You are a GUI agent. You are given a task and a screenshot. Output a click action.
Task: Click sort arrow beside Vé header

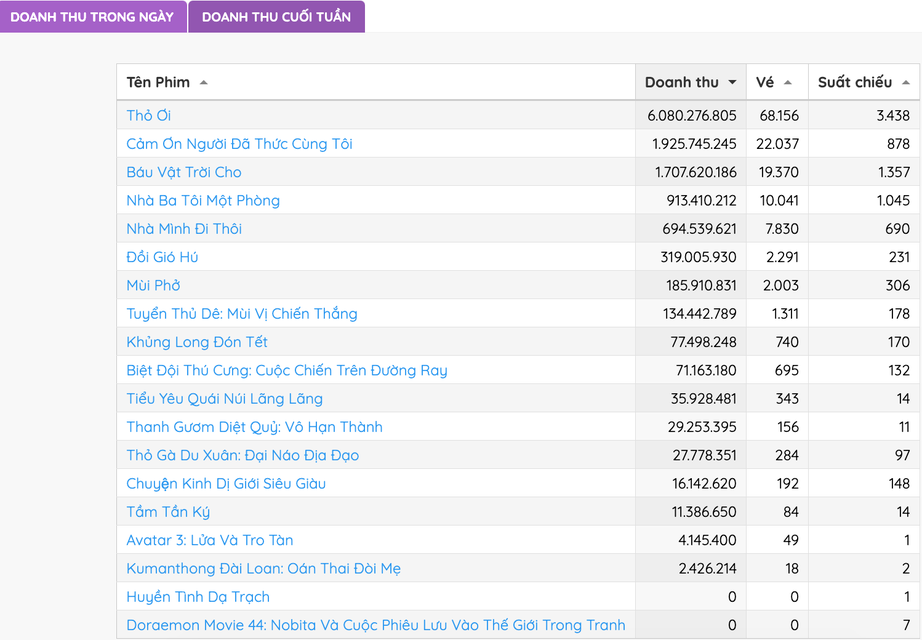(x=788, y=83)
